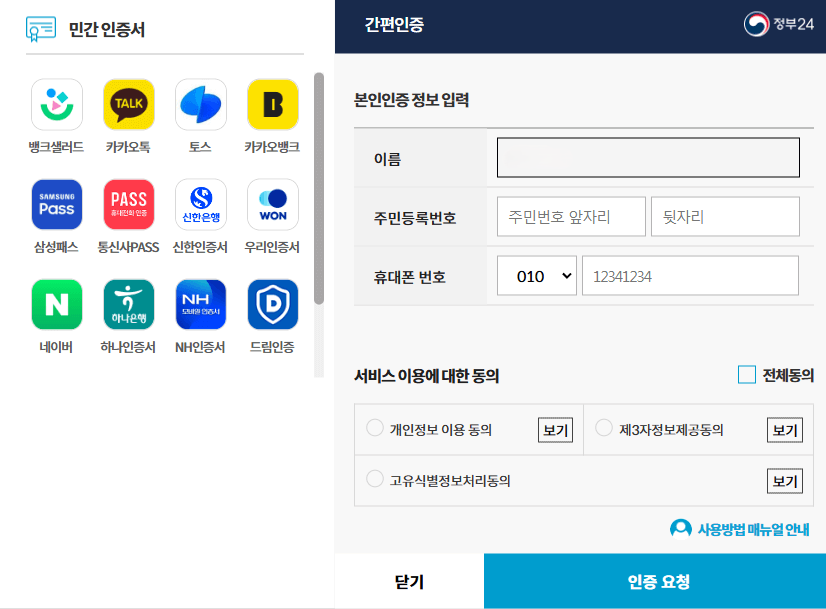Click the certificate list vertical scrollbar

point(319,189)
